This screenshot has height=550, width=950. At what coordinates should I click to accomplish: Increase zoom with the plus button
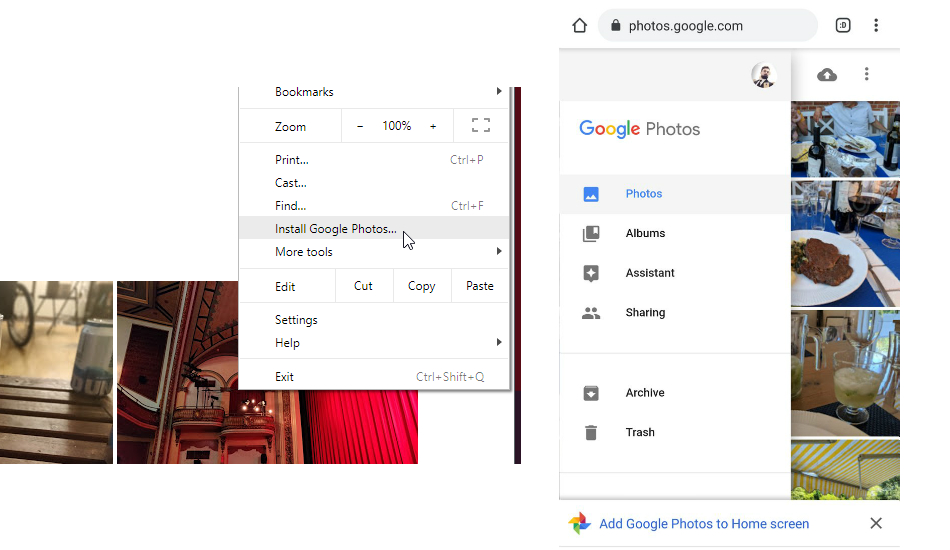coord(433,126)
